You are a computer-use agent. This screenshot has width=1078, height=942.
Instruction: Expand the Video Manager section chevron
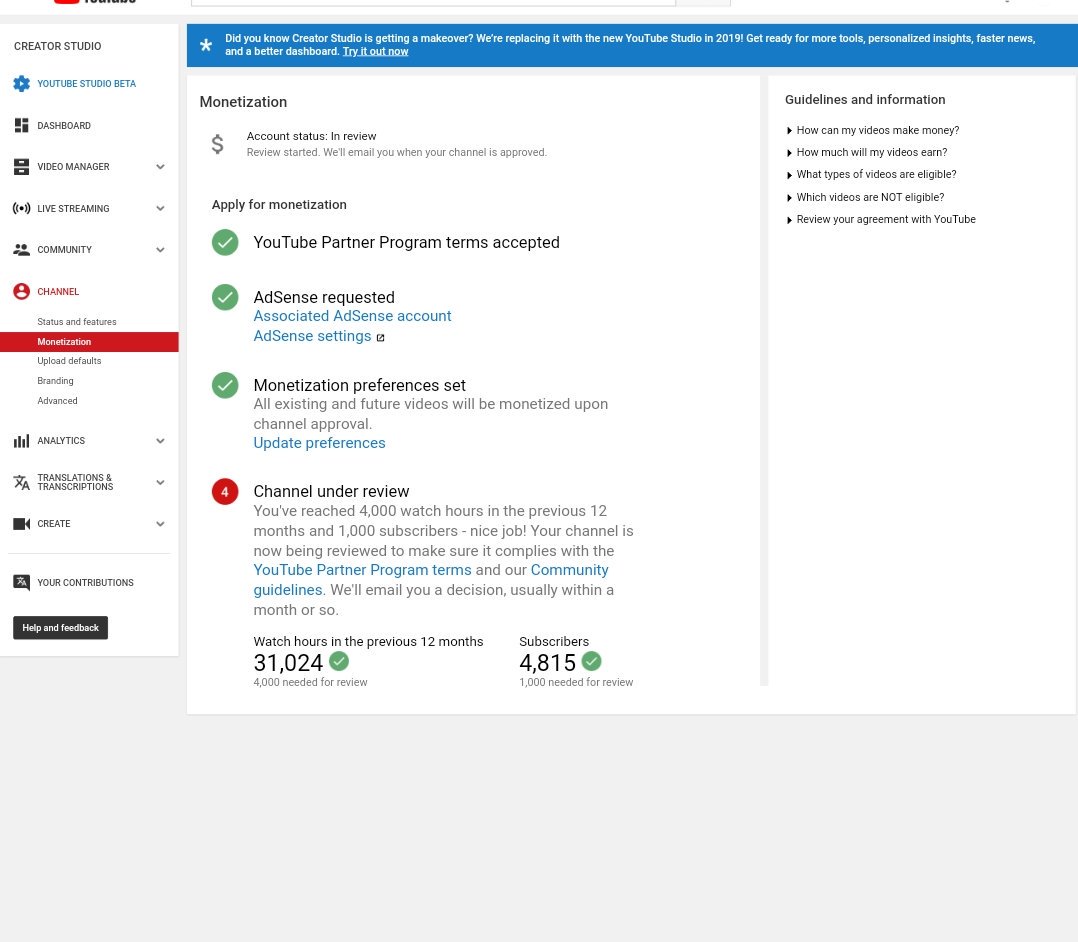click(x=160, y=166)
